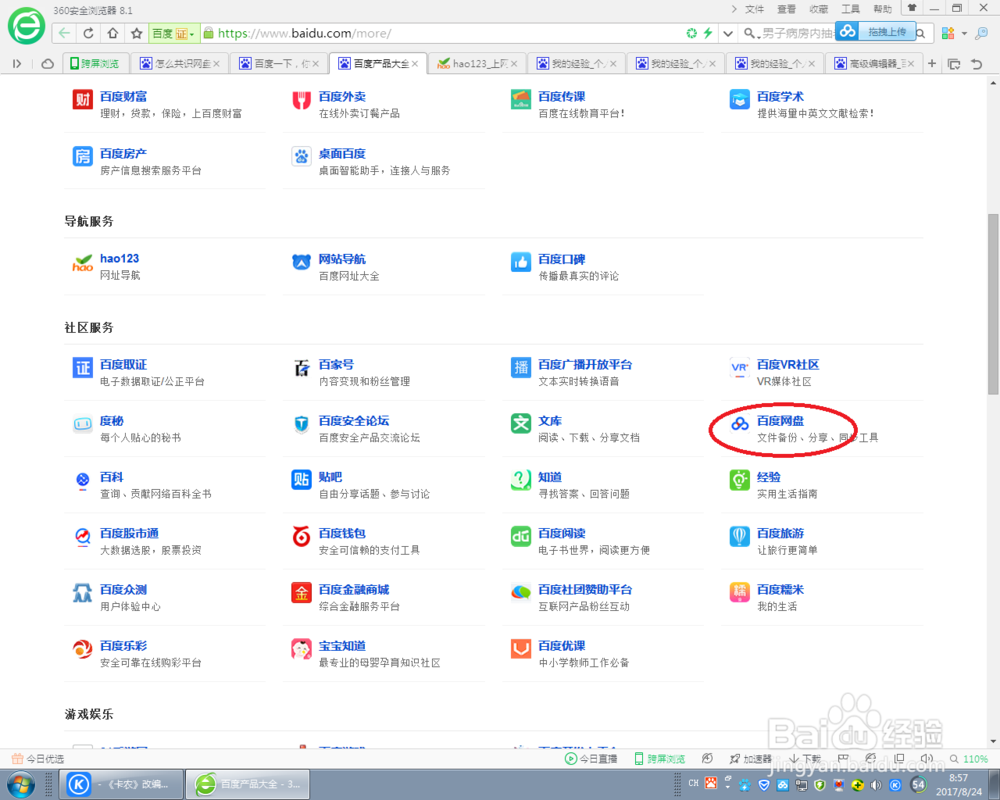The image size is (1000, 800).
Task: Open the 百度糯米 icon
Action: click(739, 593)
